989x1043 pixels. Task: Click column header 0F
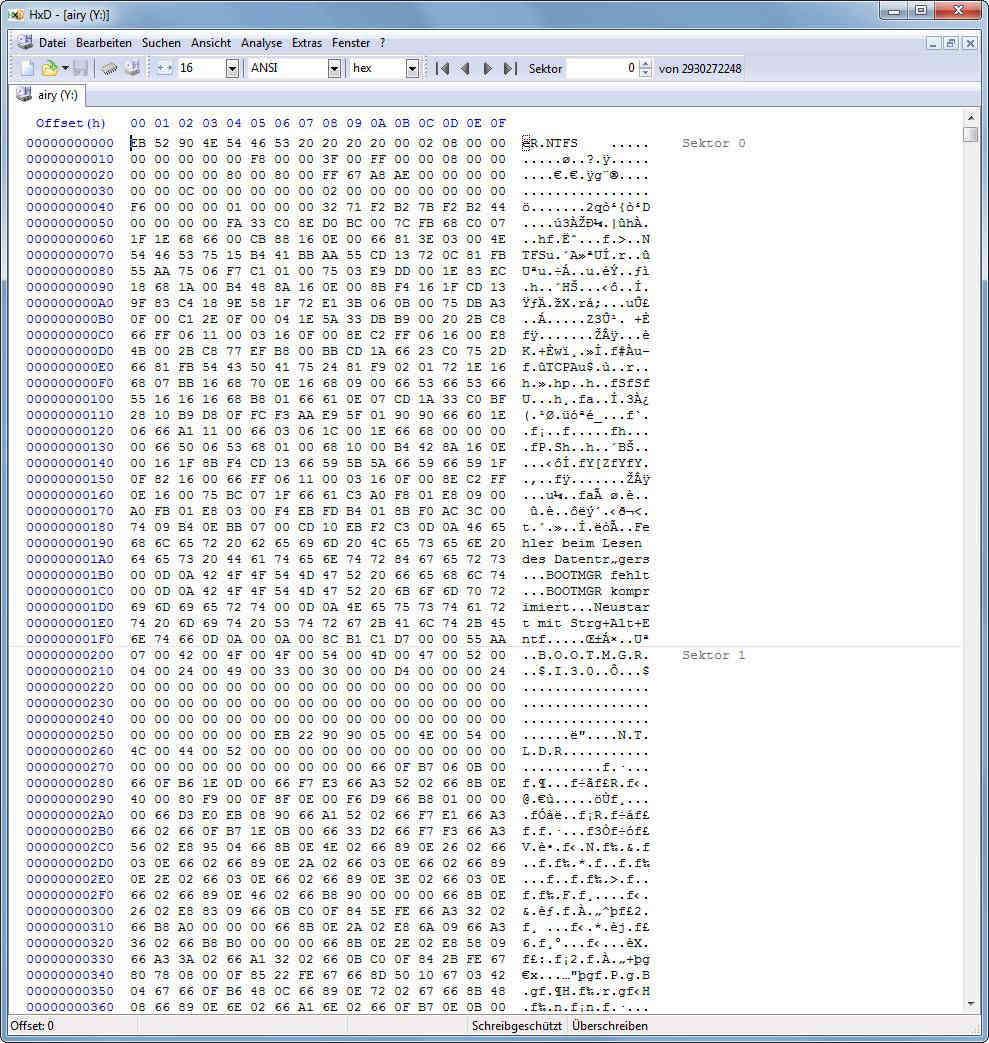tap(498, 123)
